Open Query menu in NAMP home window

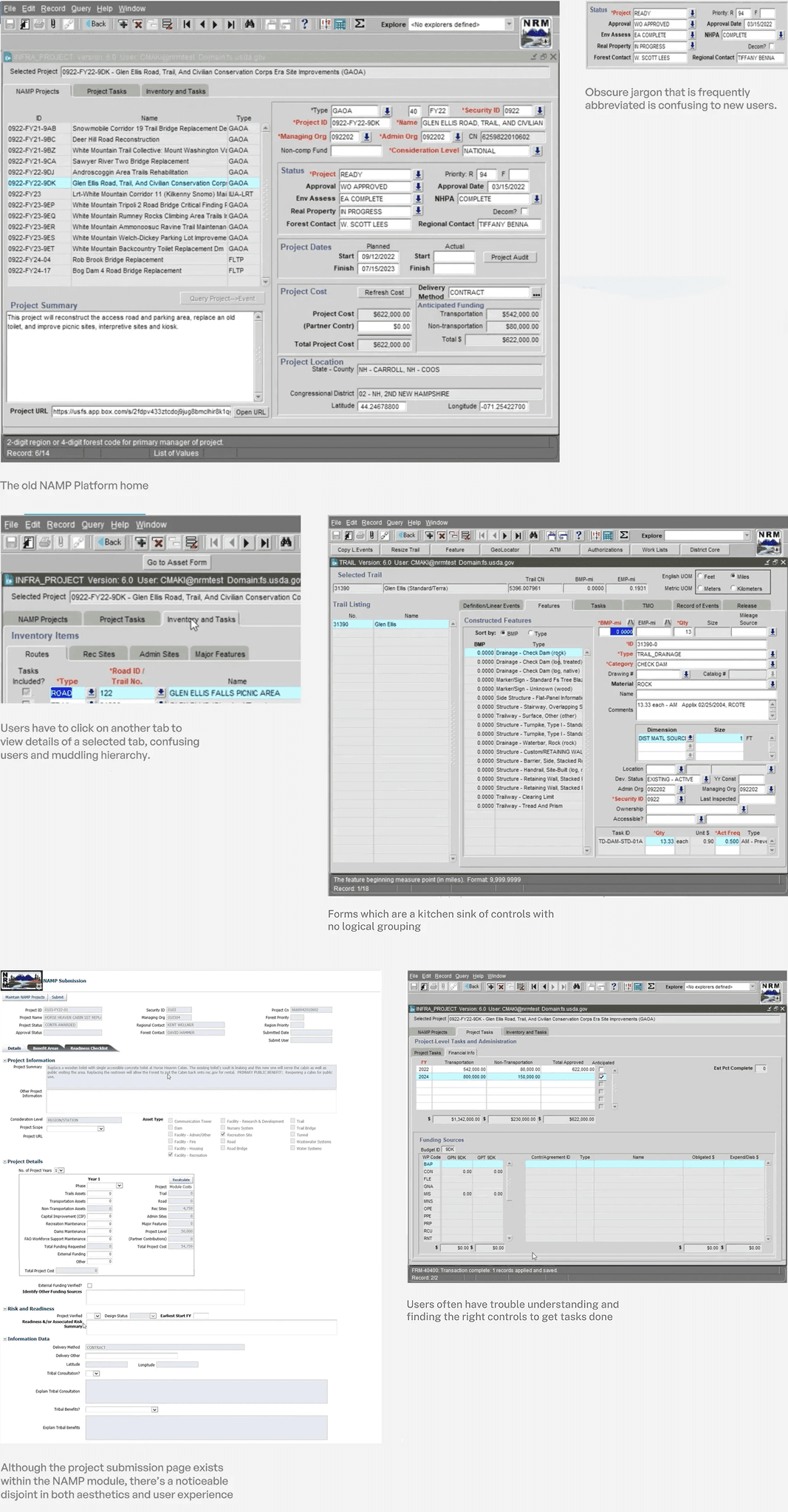pyautogui.click(x=80, y=8)
